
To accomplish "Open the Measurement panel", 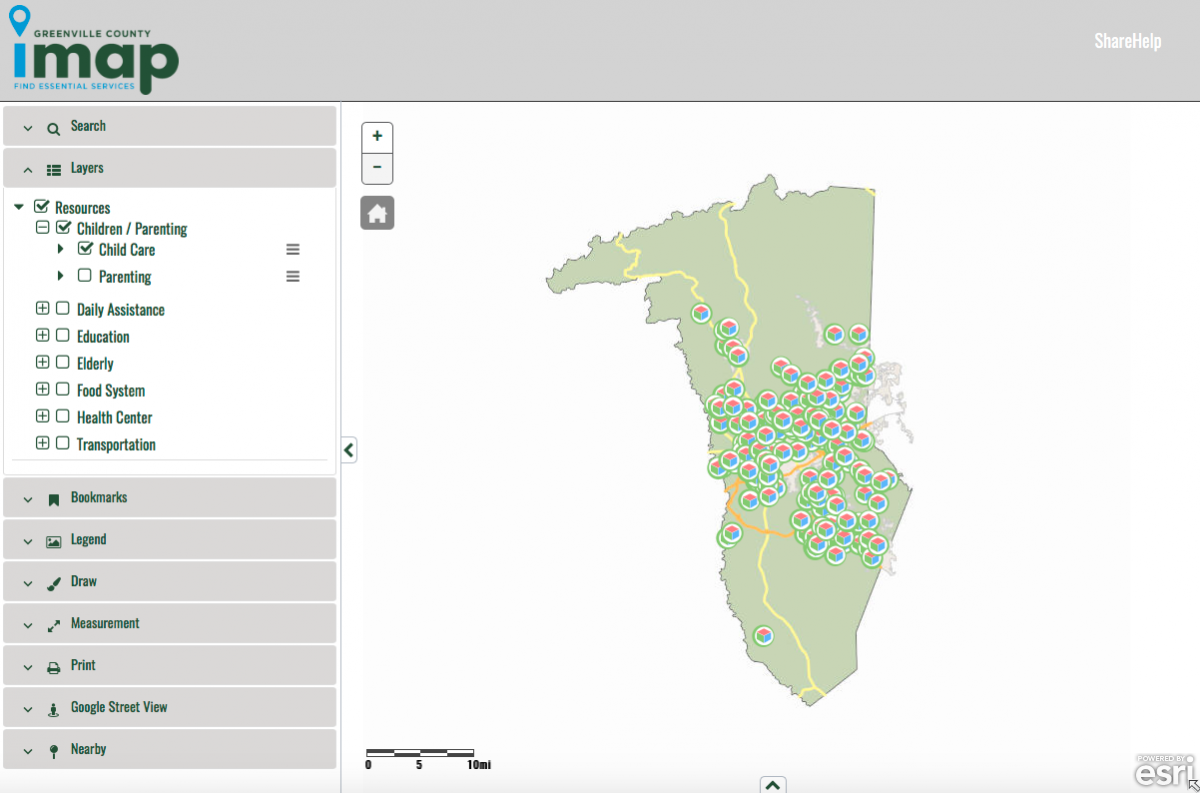I will pyautogui.click(x=169, y=624).
